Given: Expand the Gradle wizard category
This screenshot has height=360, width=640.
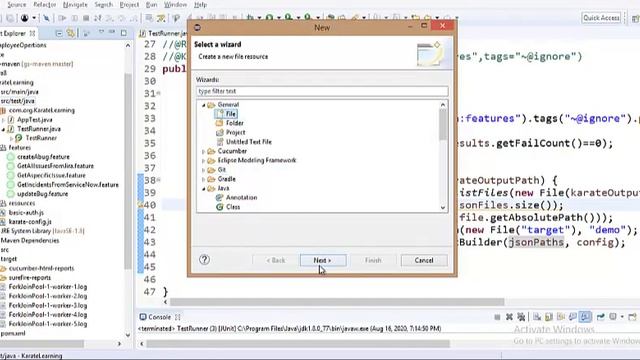Looking at the screenshot, I should pyautogui.click(x=203, y=179).
